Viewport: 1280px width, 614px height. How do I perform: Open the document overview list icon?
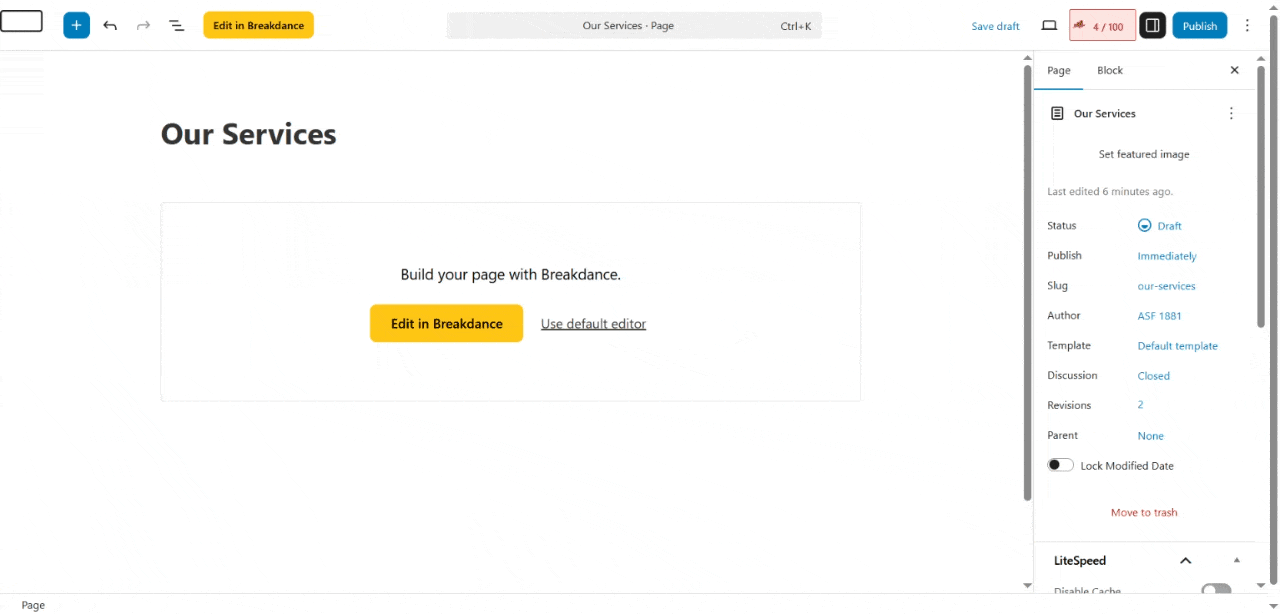coord(176,25)
